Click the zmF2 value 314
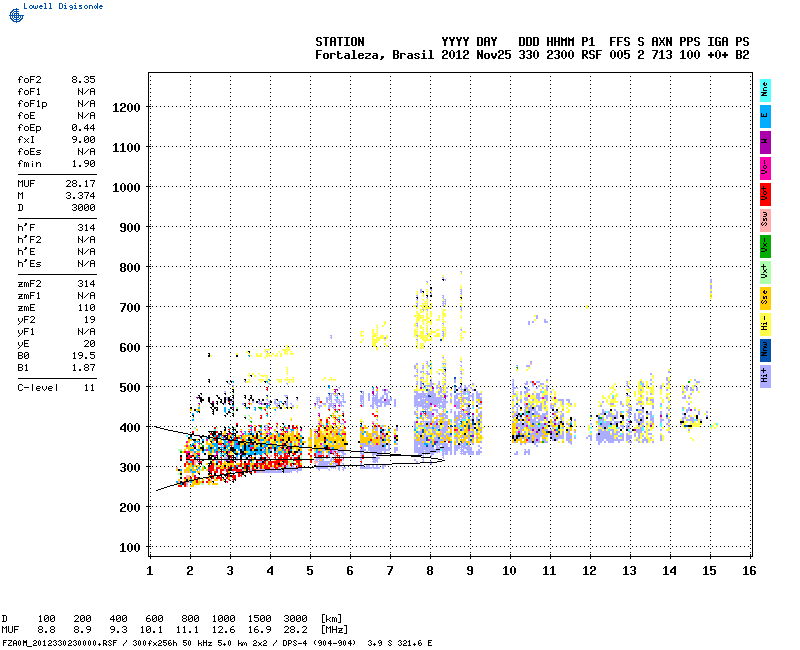Viewport: 800px width, 650px height. tap(86, 284)
